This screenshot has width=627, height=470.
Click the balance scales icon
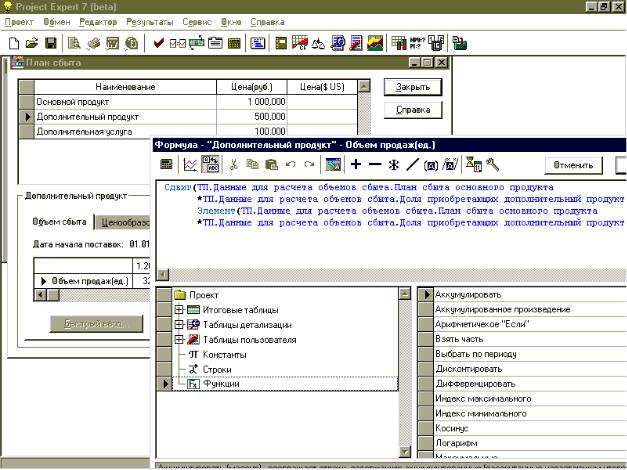pyautogui.click(x=318, y=43)
